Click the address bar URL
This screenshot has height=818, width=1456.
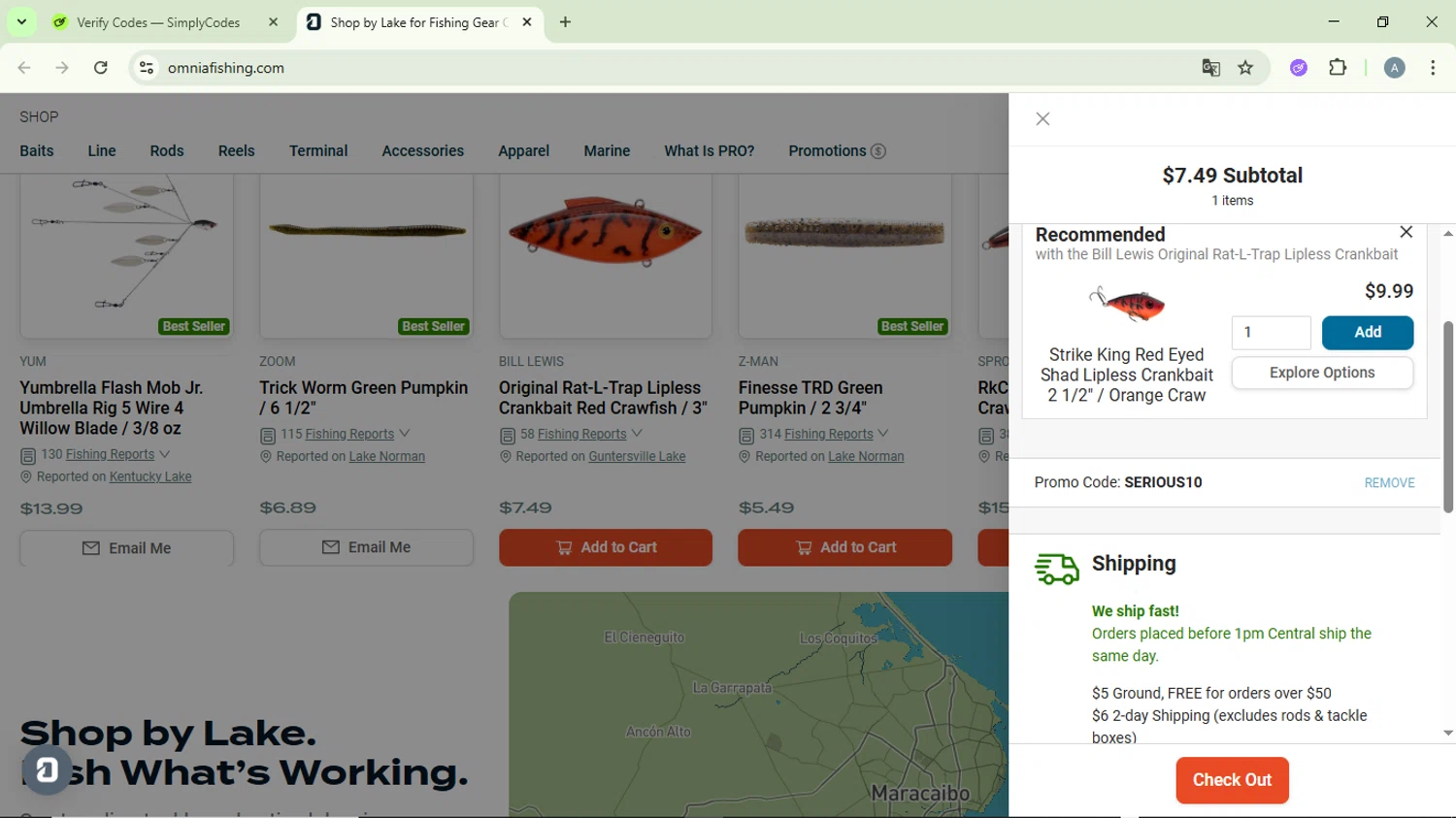coord(226,68)
